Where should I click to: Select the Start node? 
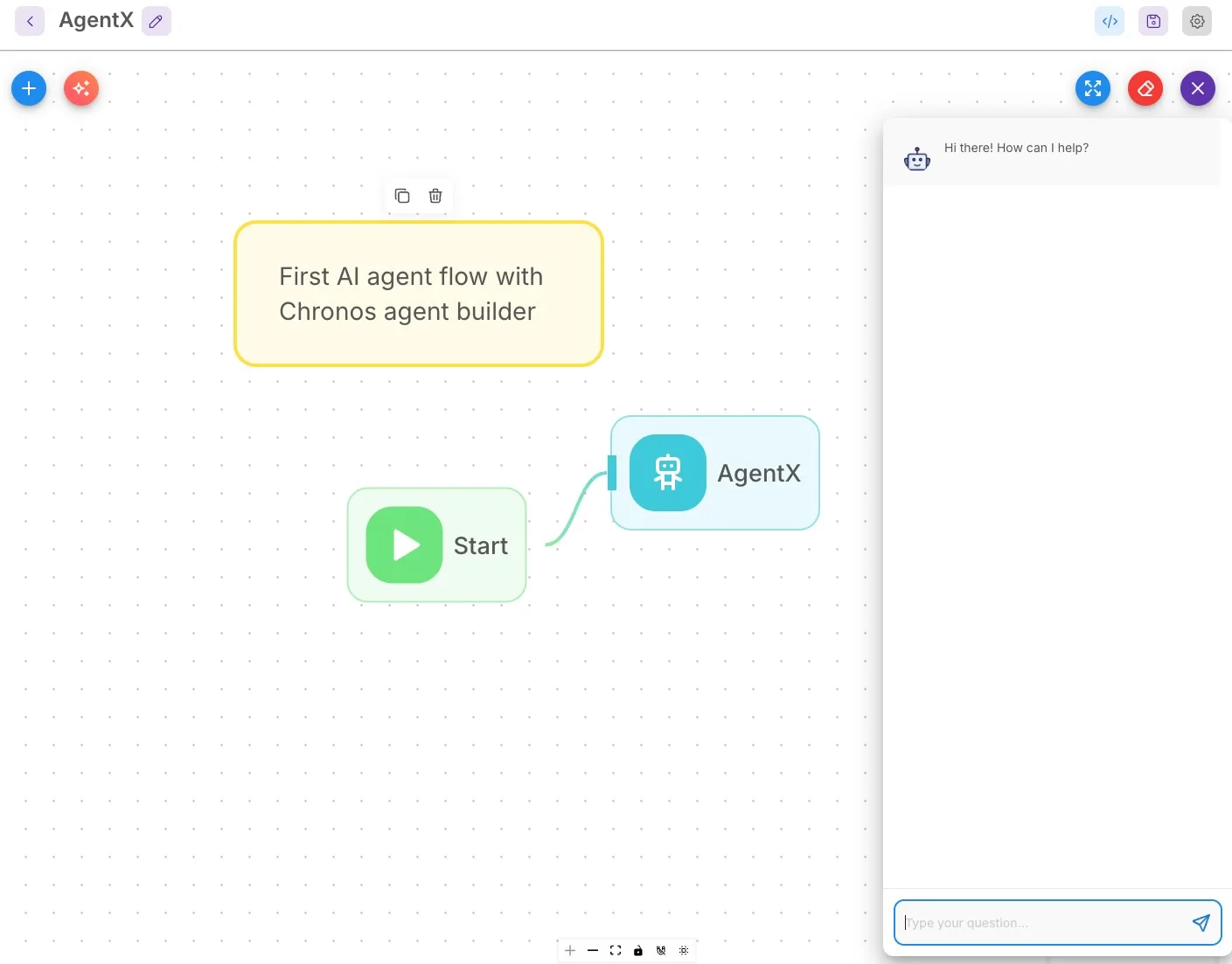pyautogui.click(x=437, y=545)
